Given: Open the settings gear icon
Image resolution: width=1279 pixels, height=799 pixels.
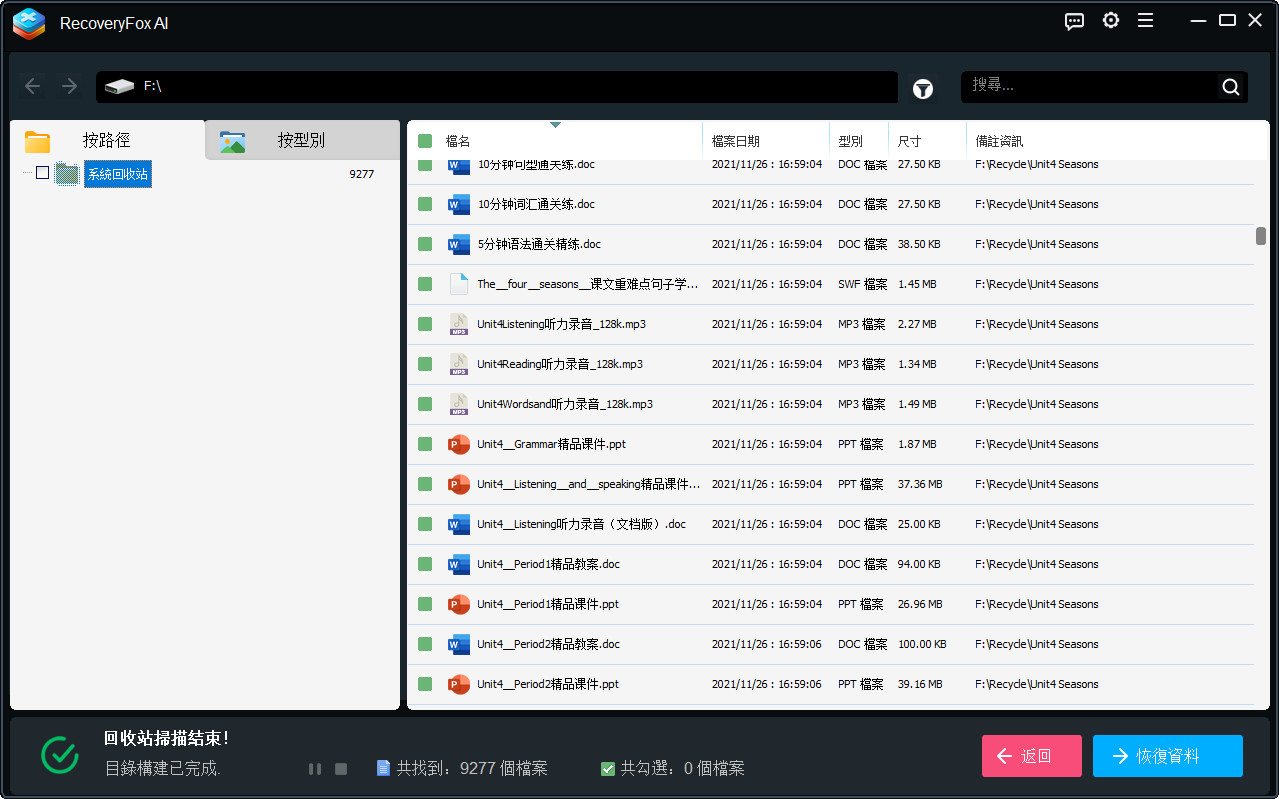Looking at the screenshot, I should pyautogui.click(x=1110, y=20).
